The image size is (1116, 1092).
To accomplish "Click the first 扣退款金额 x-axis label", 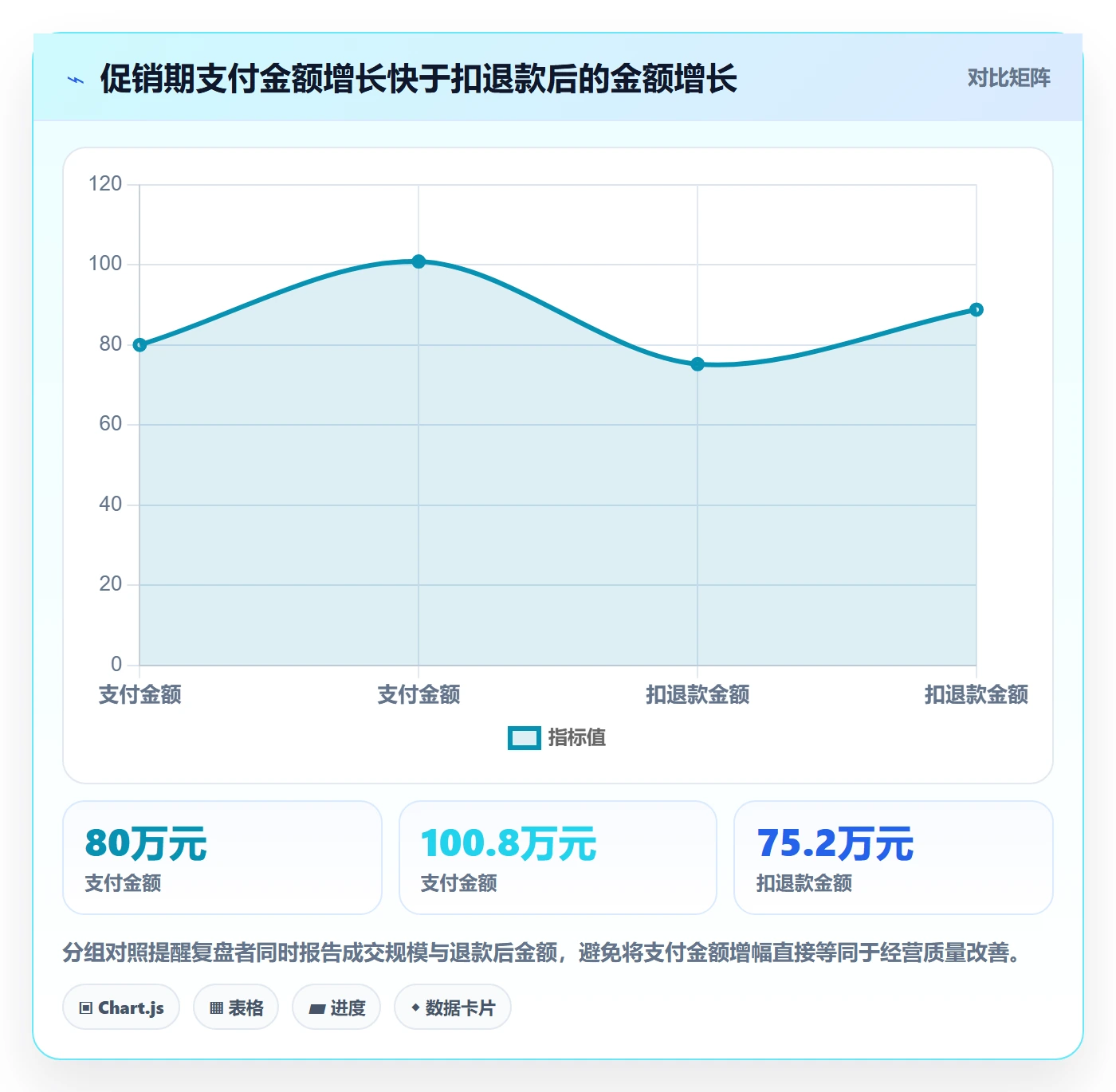I will pyautogui.click(x=697, y=695).
